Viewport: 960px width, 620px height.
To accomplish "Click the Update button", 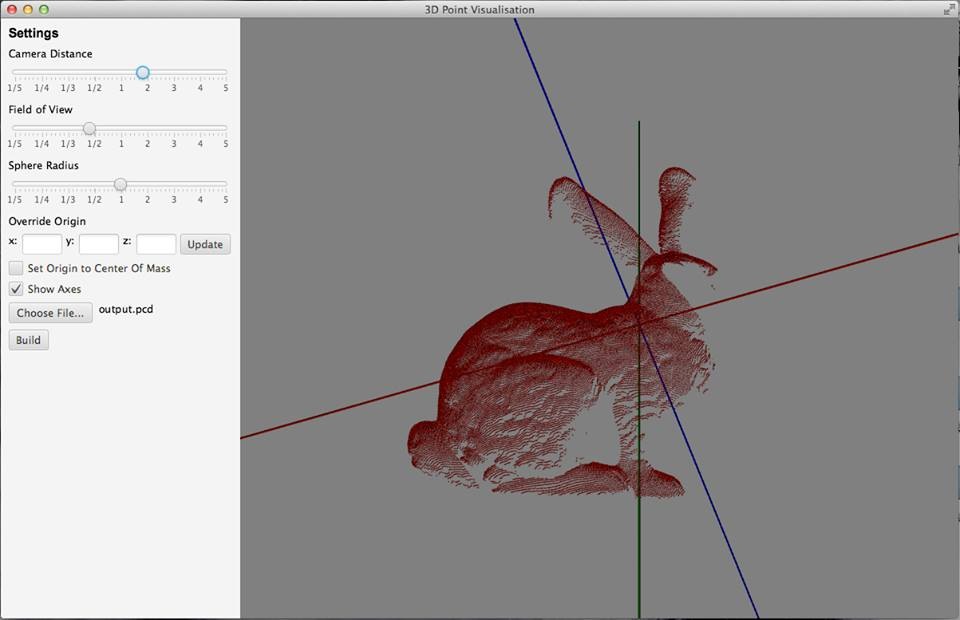I will 205,244.
